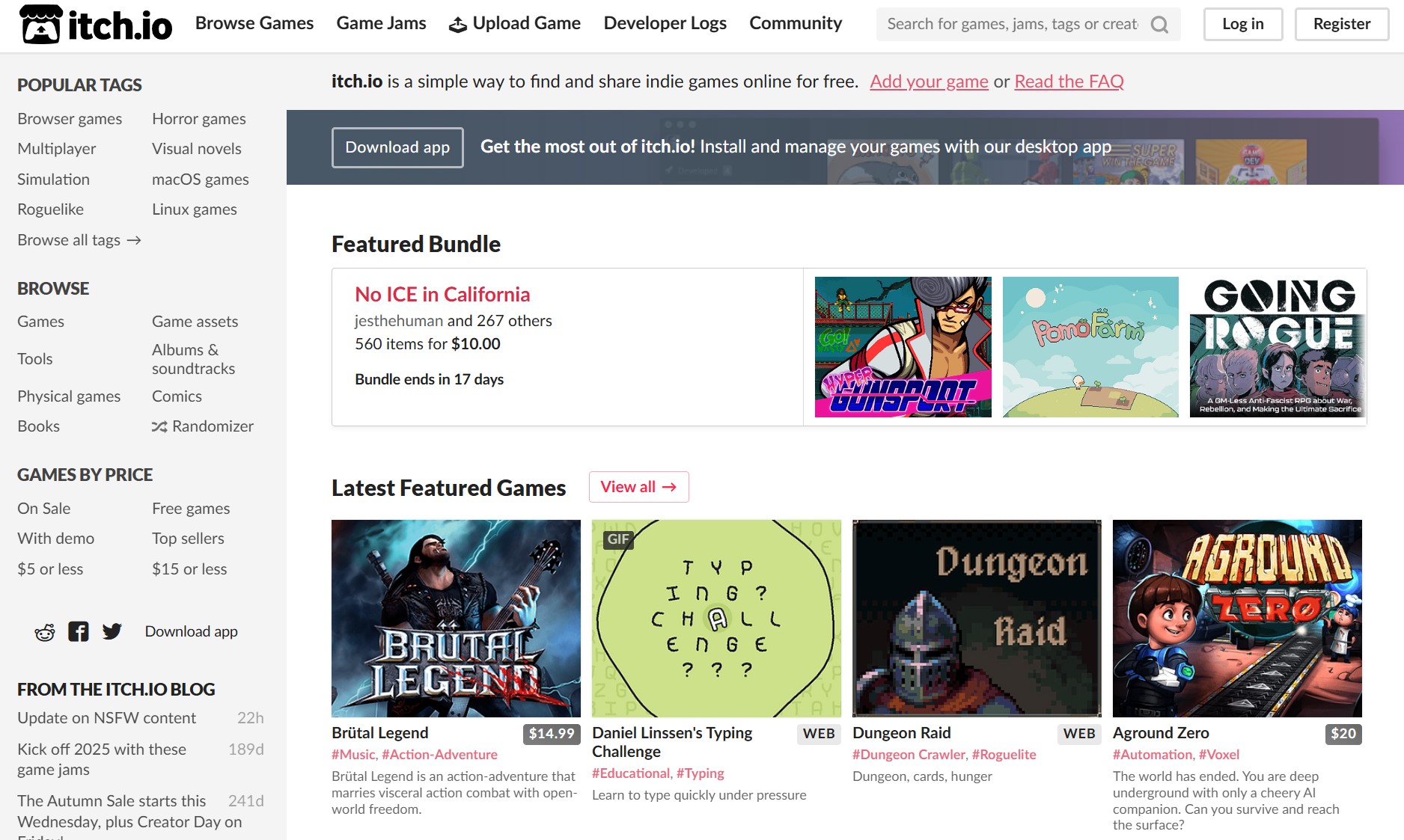The height and width of the screenshot is (840, 1404).
Task: Select the #Voxel tag
Action: point(1219,755)
